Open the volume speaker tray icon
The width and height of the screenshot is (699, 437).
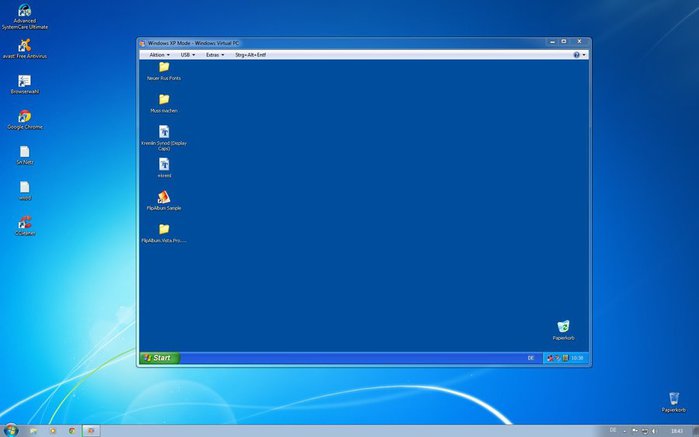pos(654,430)
